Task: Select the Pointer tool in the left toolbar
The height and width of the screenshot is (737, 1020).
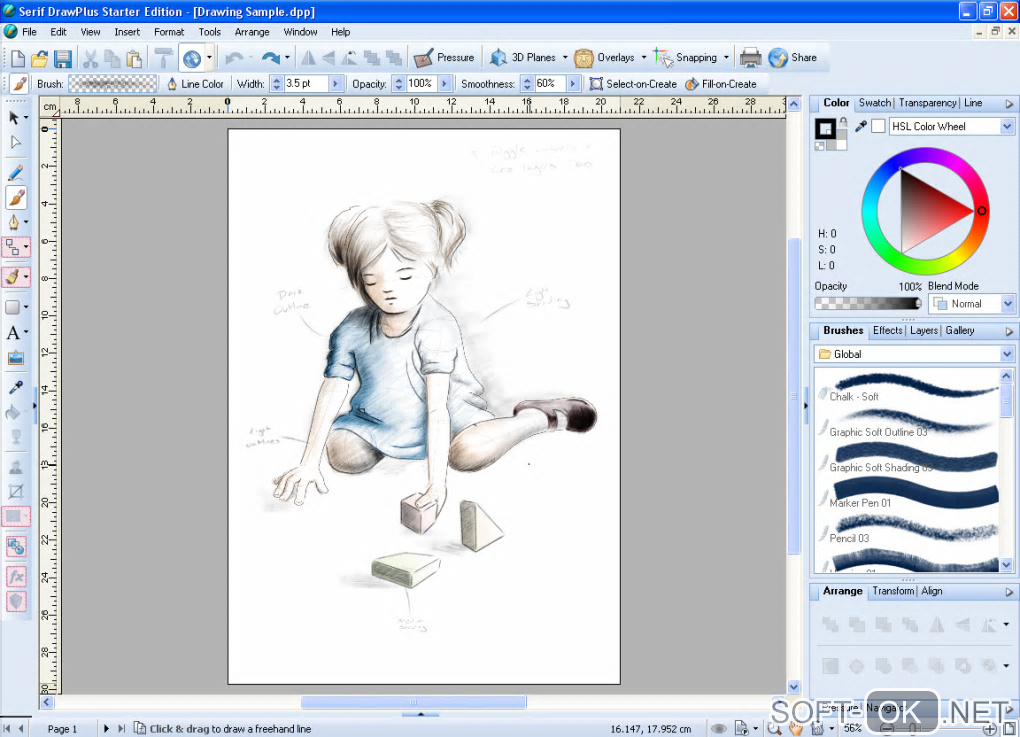Action: coord(15,118)
